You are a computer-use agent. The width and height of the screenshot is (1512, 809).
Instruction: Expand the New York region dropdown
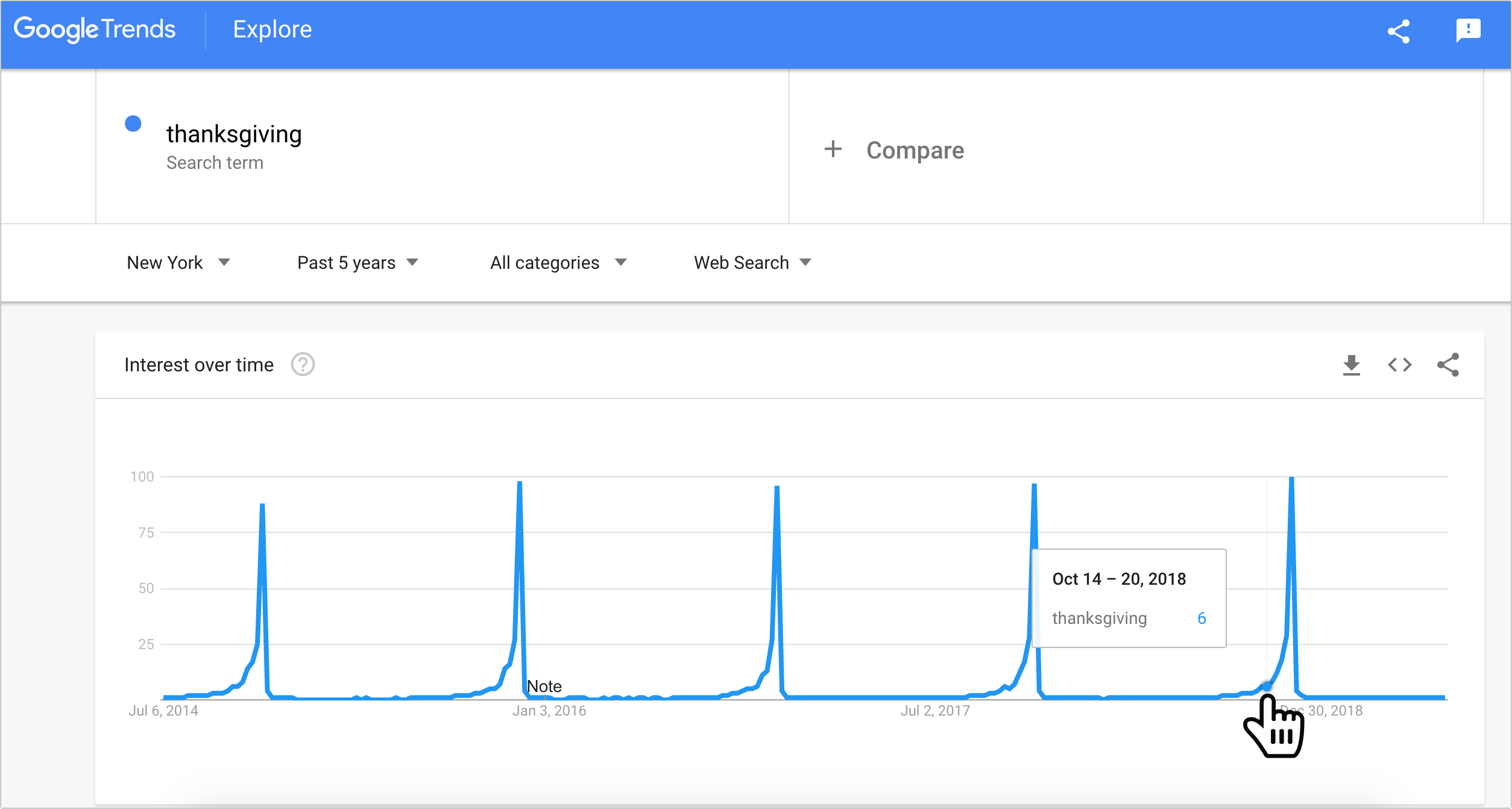pyautogui.click(x=178, y=263)
